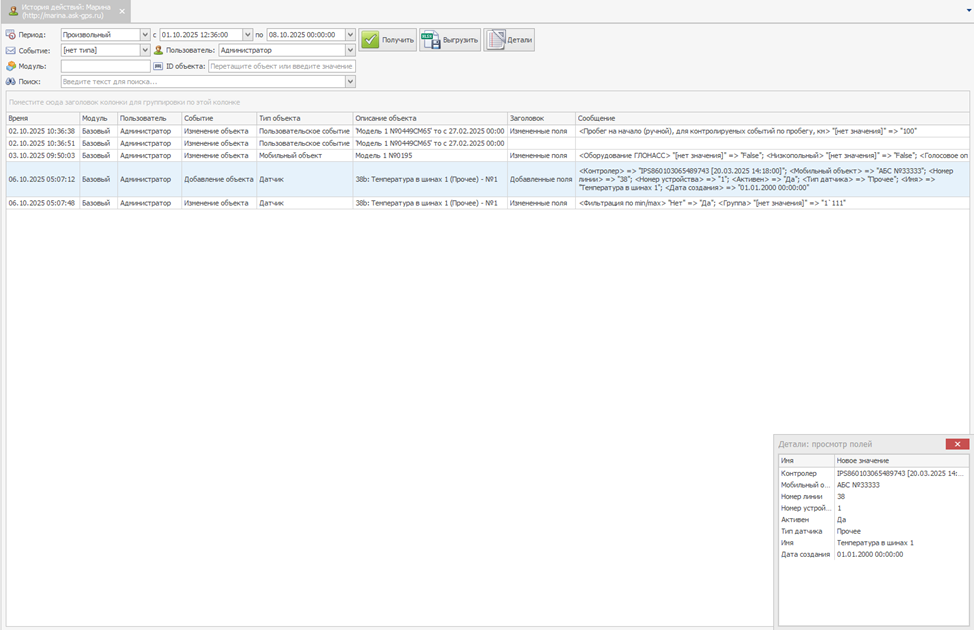Viewport: 974px width, 630px height.
Task: Close the Детали: просмотр полей panel
Action: point(957,444)
